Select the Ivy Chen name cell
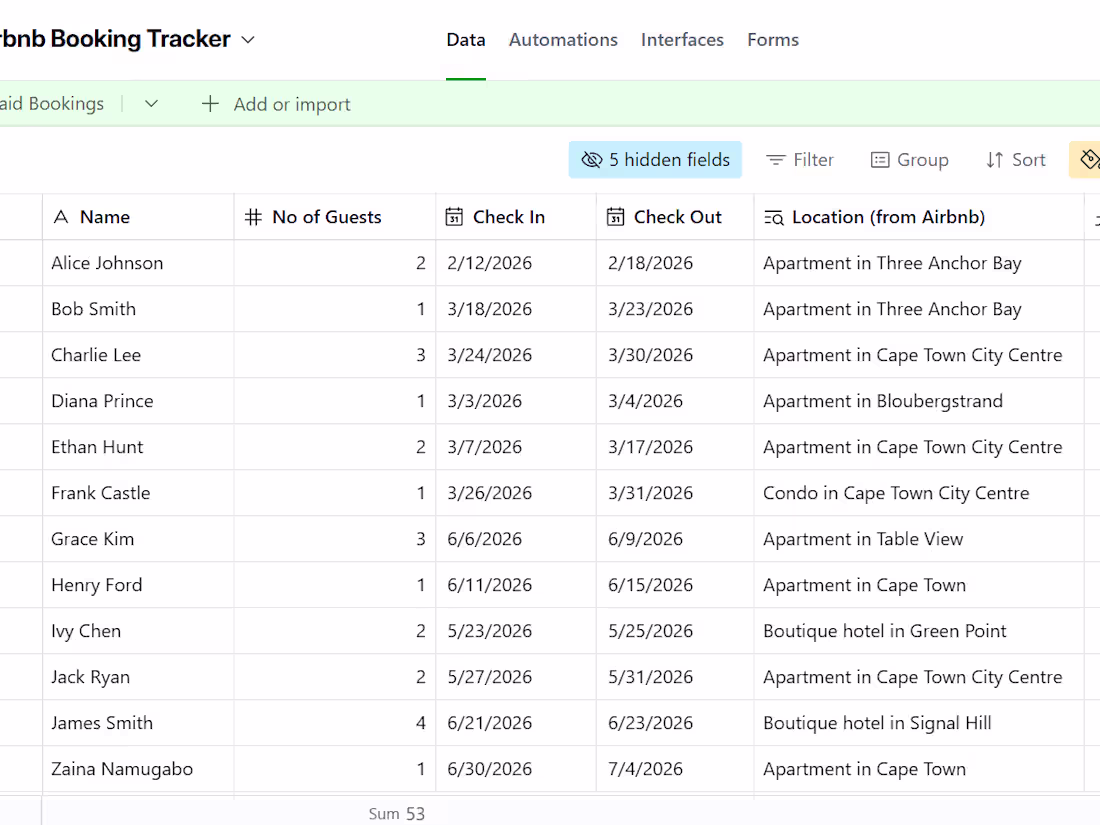This screenshot has width=1100, height=825. coord(138,631)
